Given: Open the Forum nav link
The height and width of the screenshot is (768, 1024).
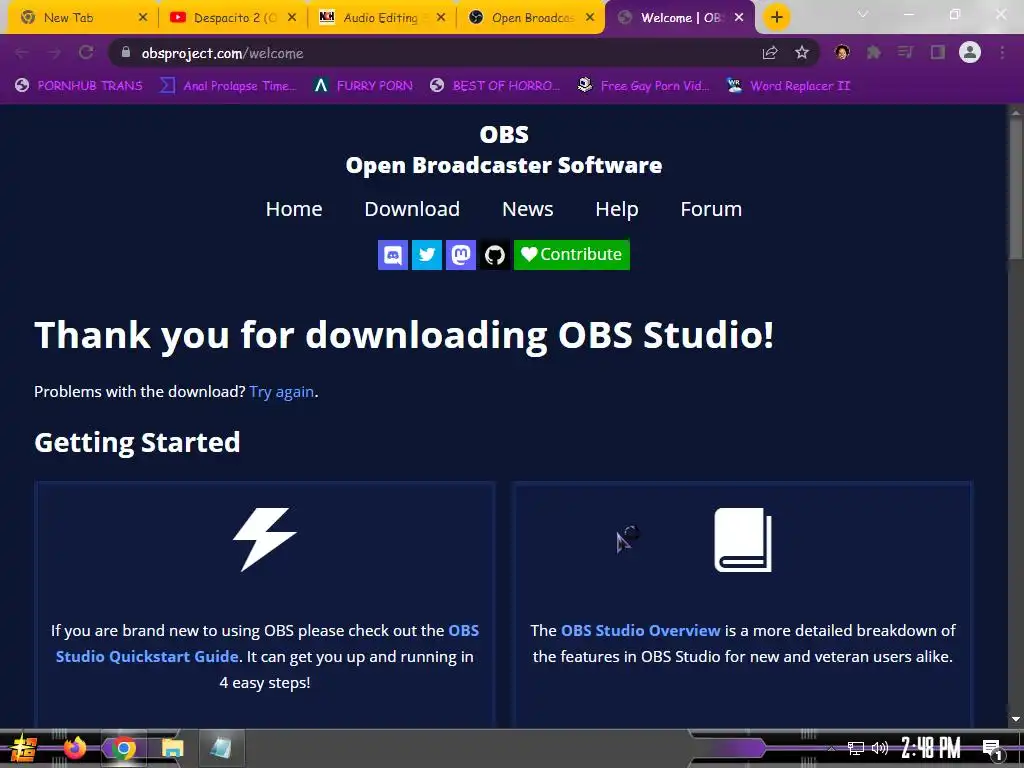Looking at the screenshot, I should pyautogui.click(x=711, y=209).
